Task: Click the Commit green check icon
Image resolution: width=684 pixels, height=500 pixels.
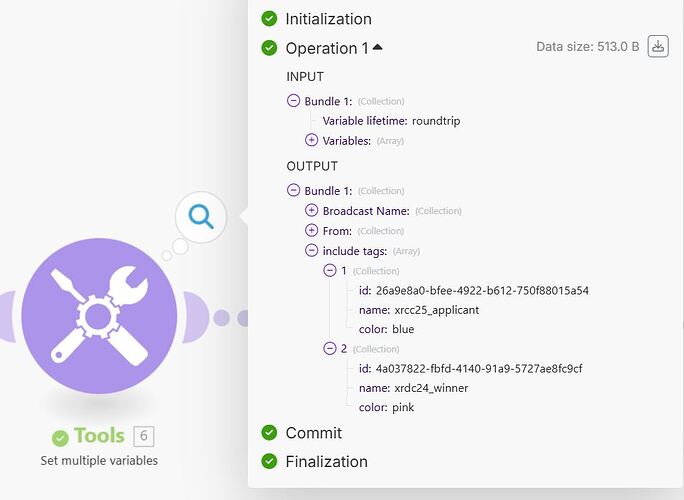Action: pyautogui.click(x=269, y=432)
